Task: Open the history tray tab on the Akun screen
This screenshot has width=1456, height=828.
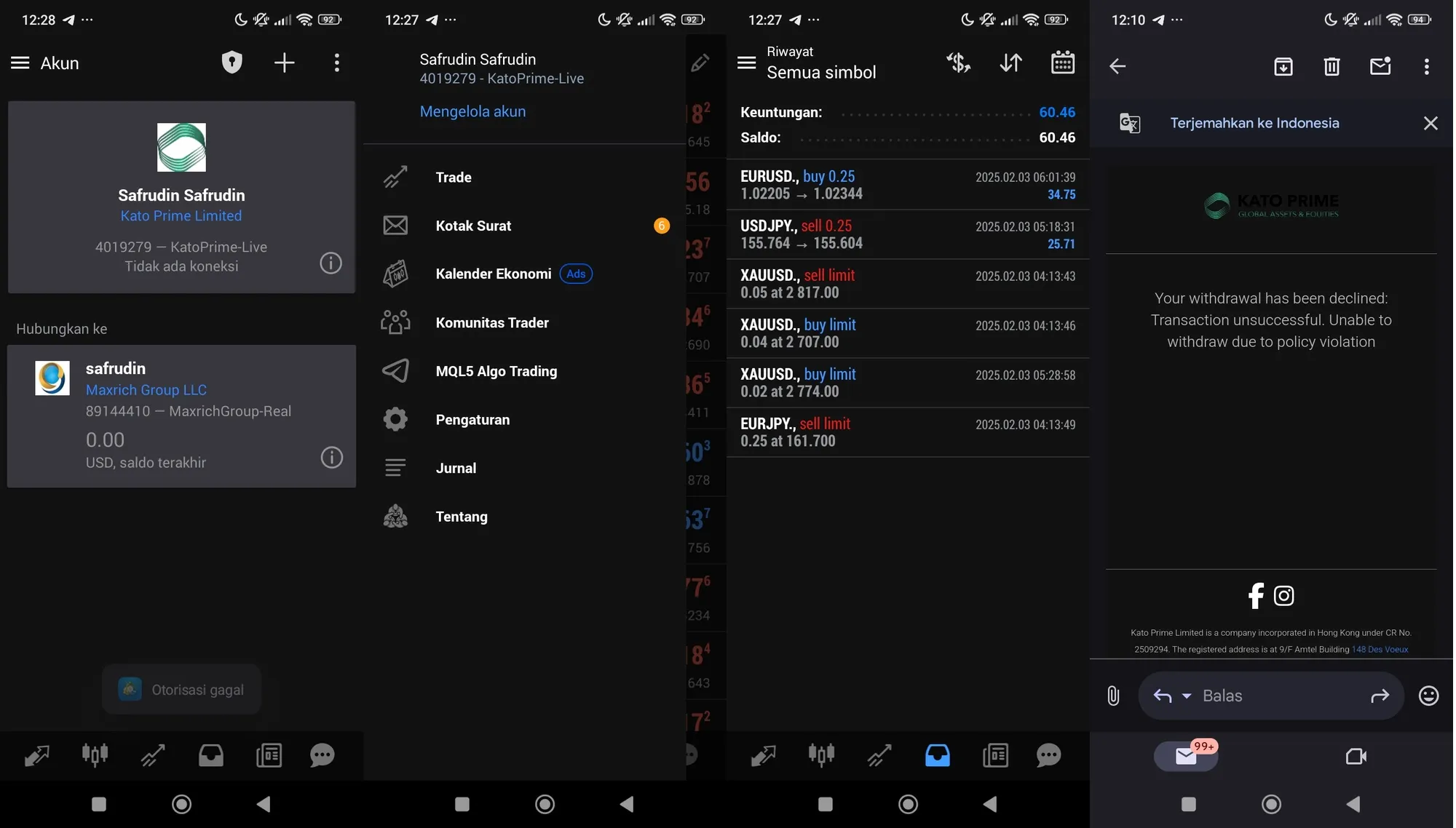Action: point(211,756)
